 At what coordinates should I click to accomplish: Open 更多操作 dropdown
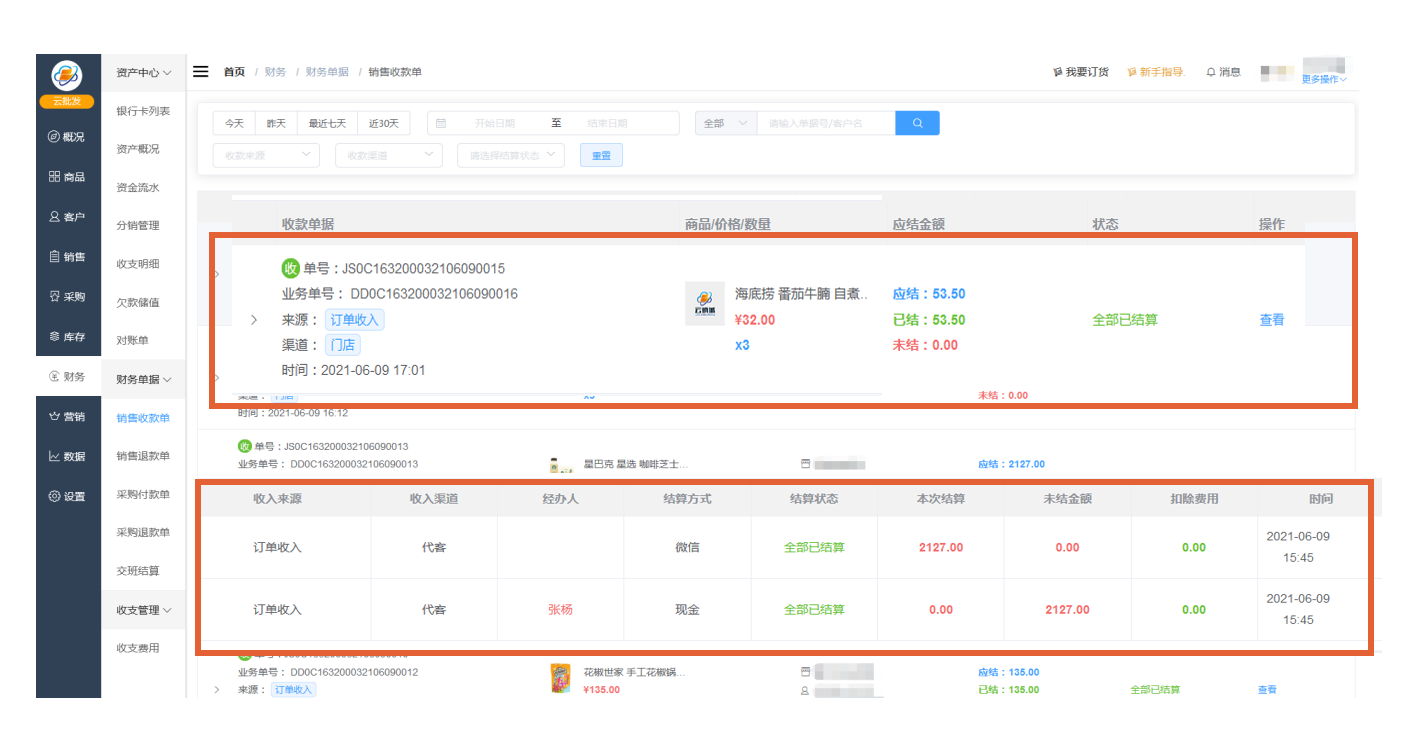click(1324, 79)
